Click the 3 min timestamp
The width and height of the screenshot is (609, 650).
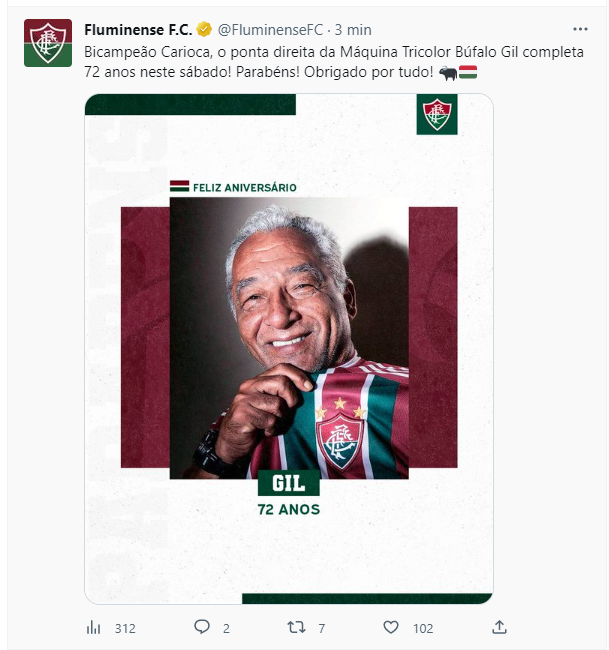pyautogui.click(x=353, y=30)
